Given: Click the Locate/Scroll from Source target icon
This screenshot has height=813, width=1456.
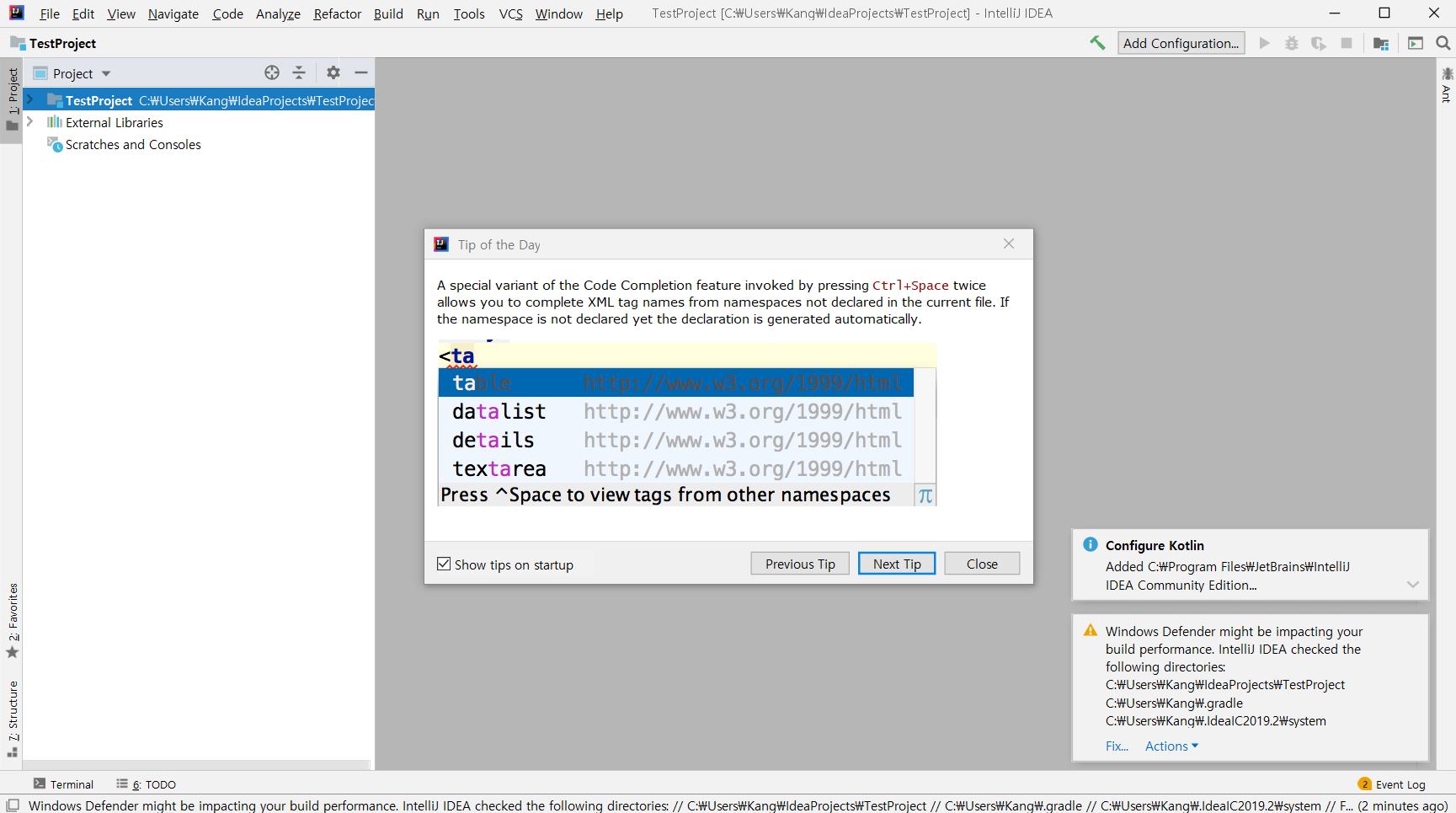Looking at the screenshot, I should click(x=272, y=72).
